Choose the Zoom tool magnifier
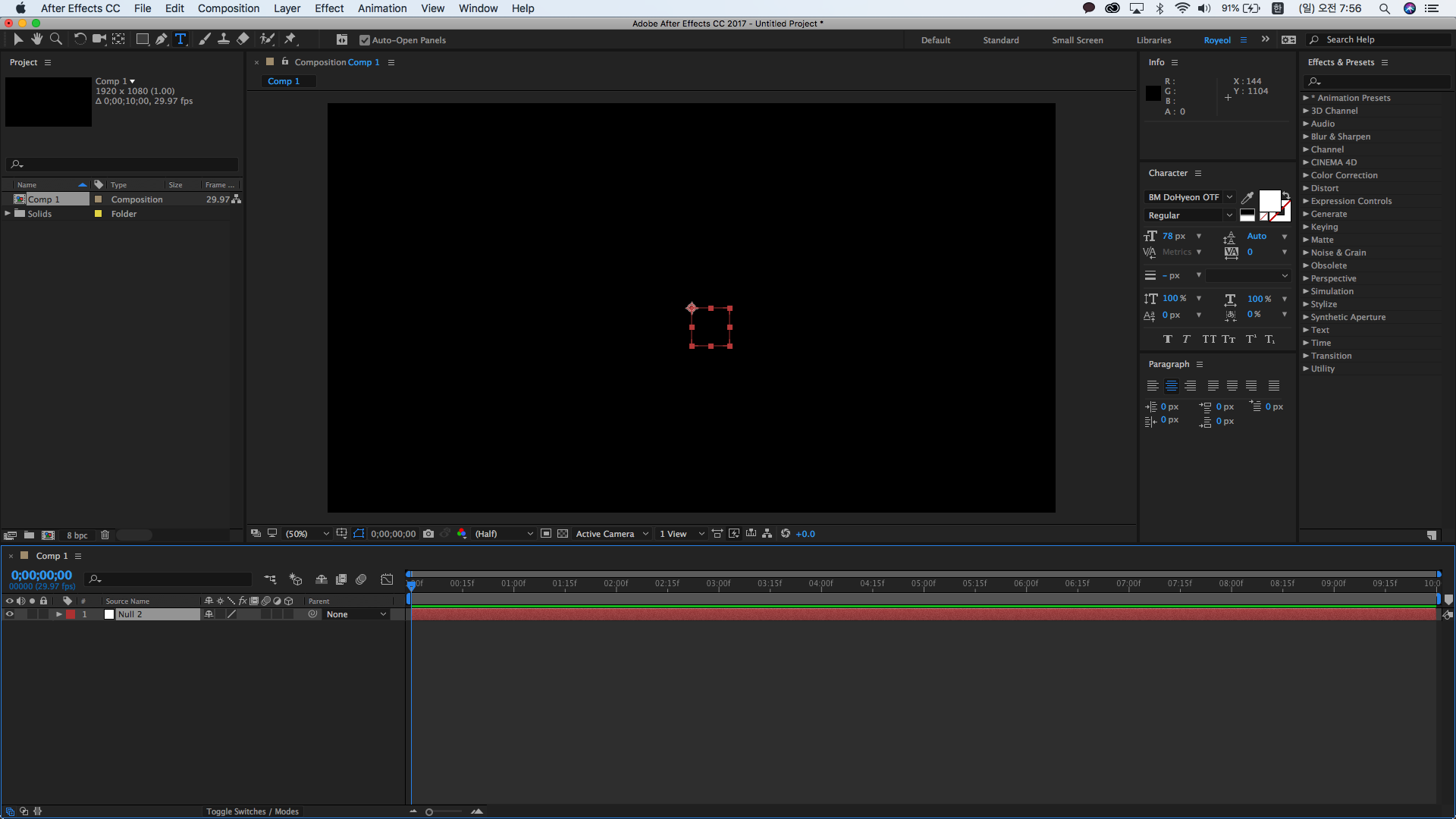 (56, 39)
